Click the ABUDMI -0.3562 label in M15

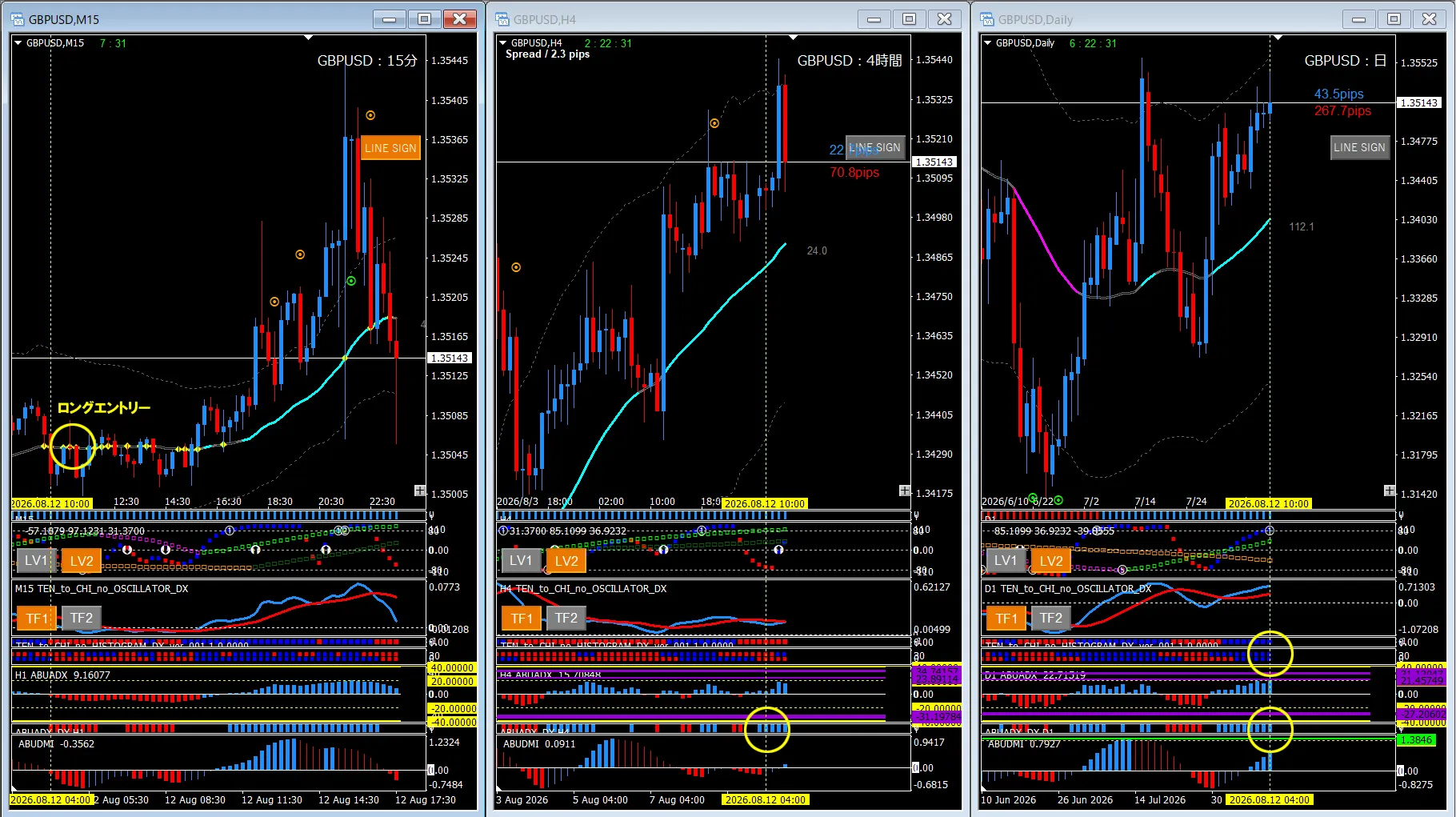point(56,744)
